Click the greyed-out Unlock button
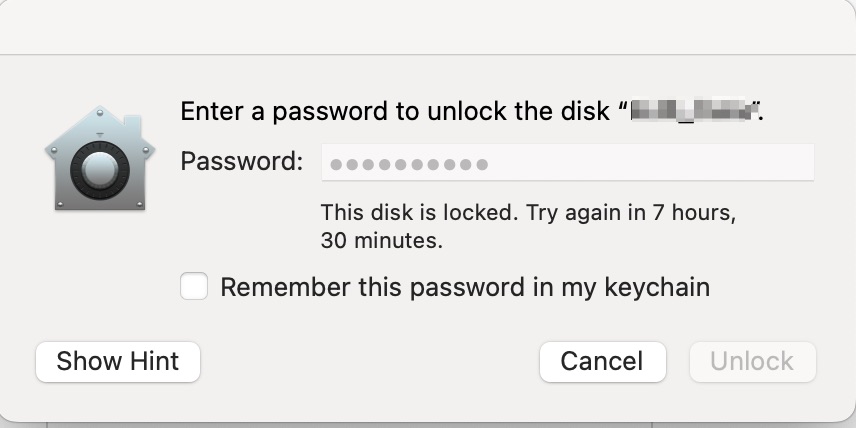This screenshot has width=856, height=428. 752,361
